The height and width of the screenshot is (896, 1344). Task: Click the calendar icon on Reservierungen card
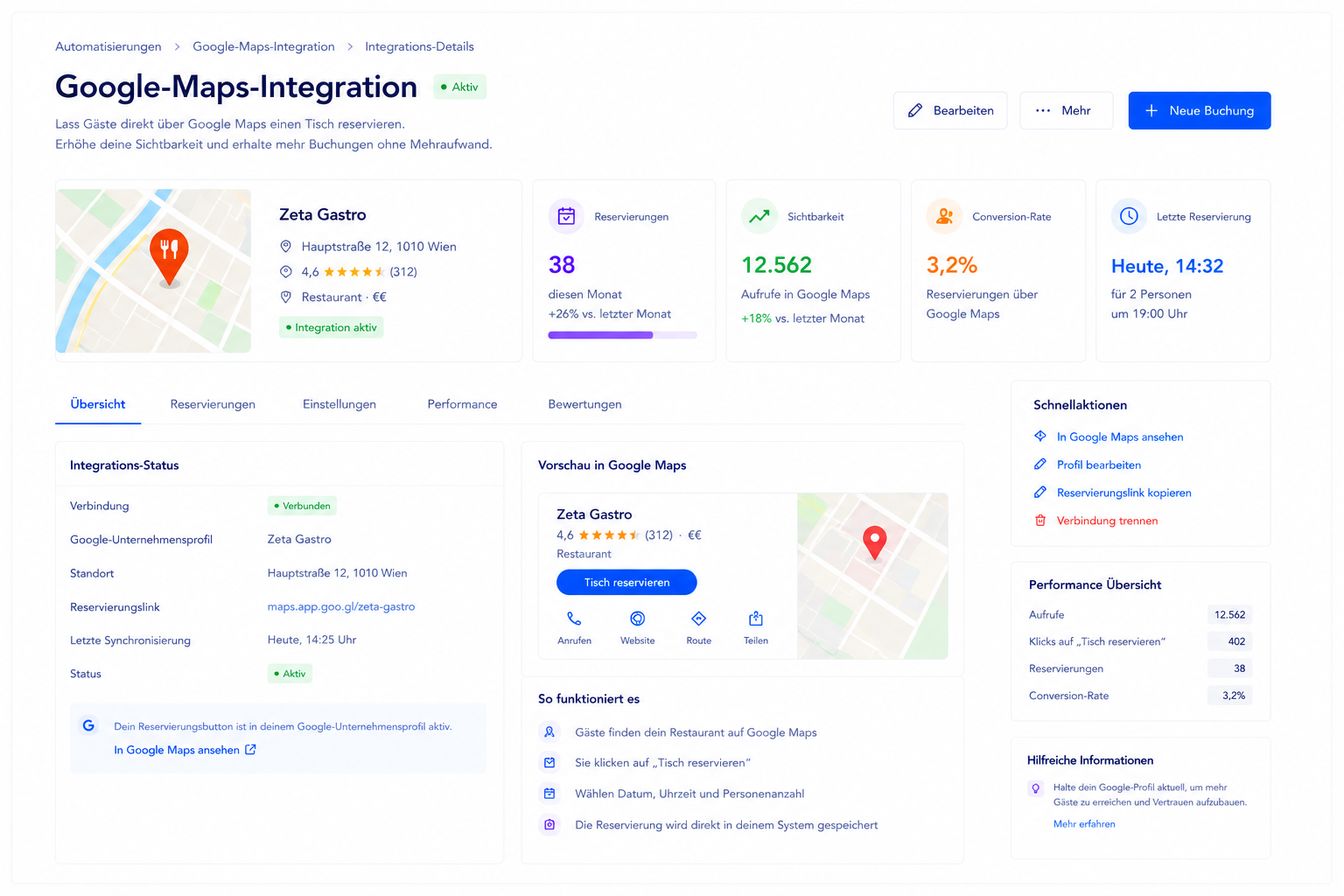[x=566, y=216]
